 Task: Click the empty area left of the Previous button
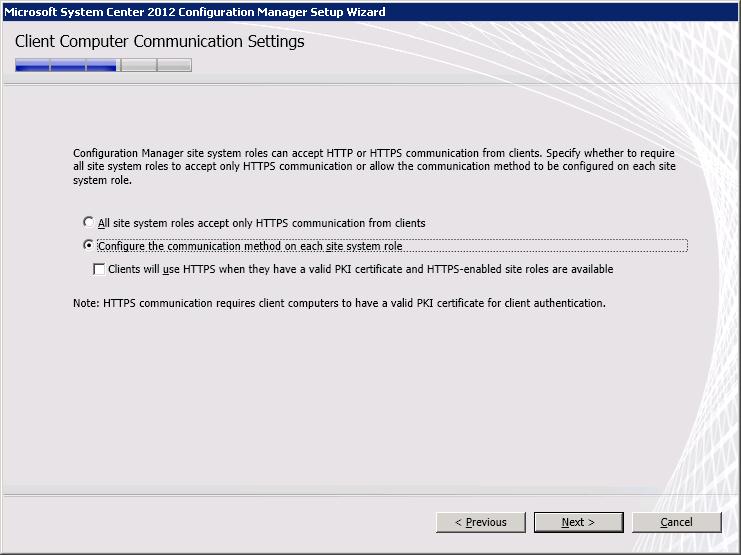(x=220, y=522)
